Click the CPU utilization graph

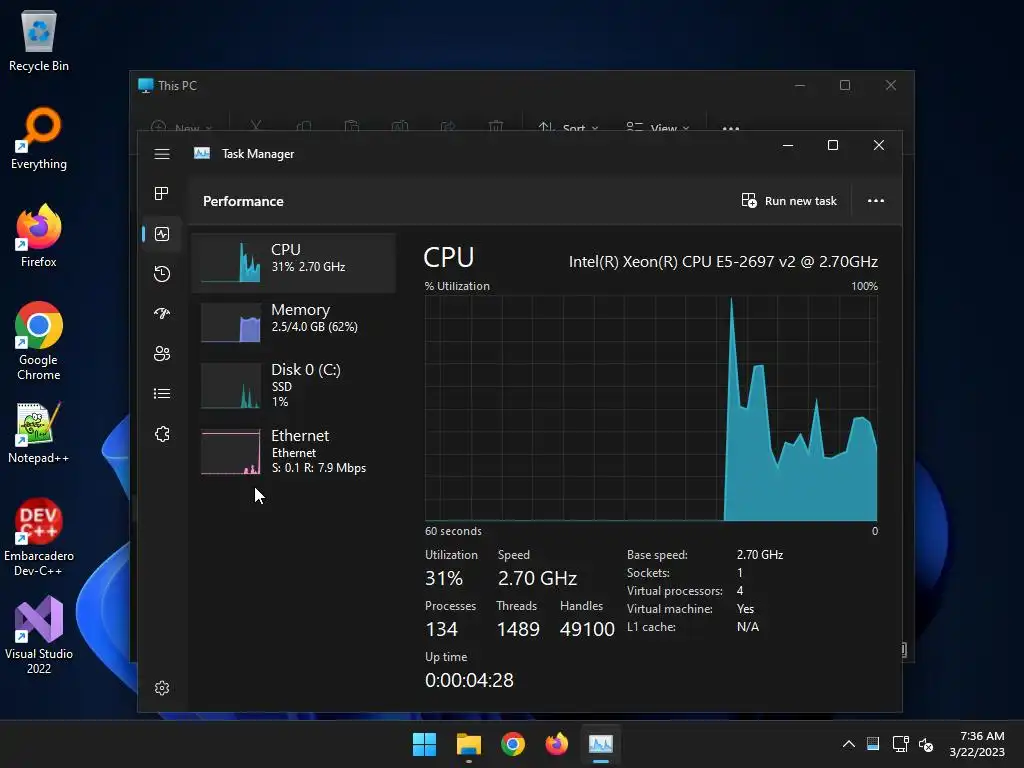click(651, 408)
